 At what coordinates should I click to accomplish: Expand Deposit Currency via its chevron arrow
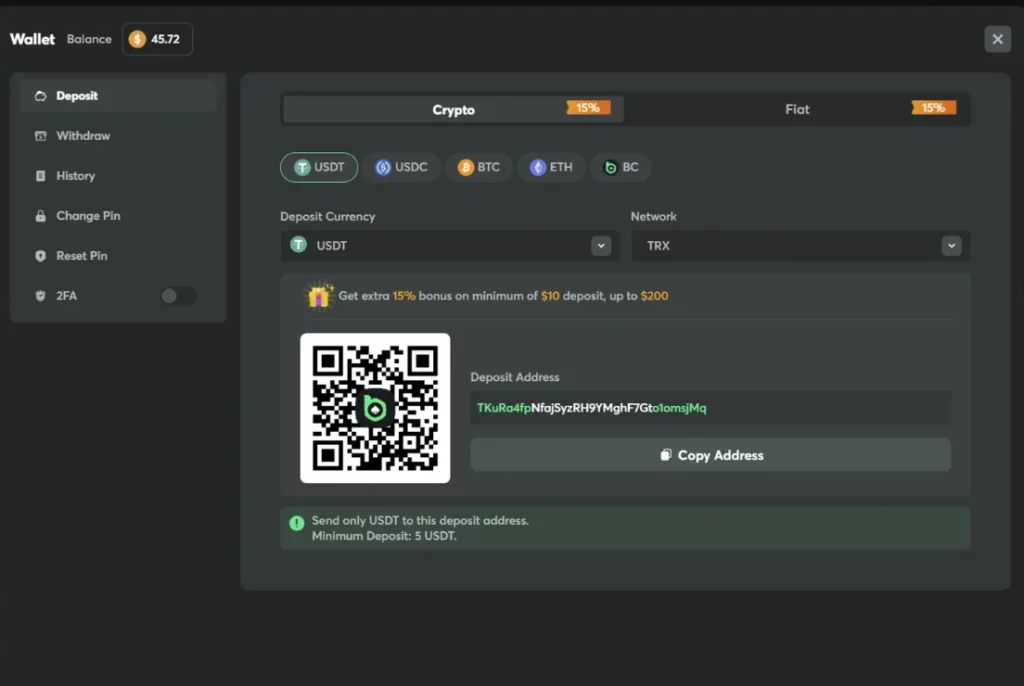click(x=601, y=246)
